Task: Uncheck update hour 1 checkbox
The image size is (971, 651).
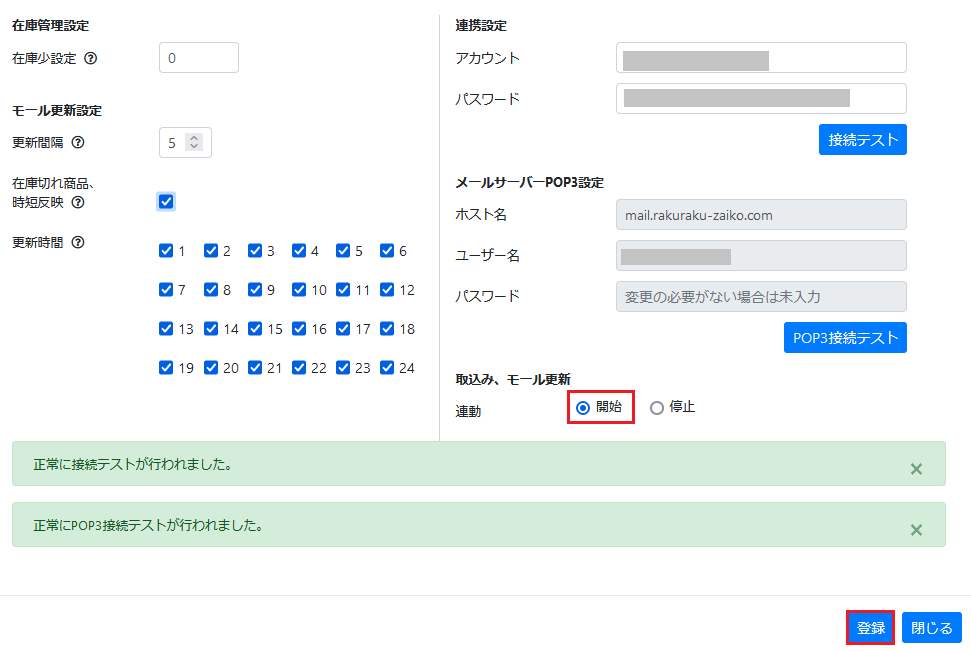Action: pyautogui.click(x=165, y=250)
